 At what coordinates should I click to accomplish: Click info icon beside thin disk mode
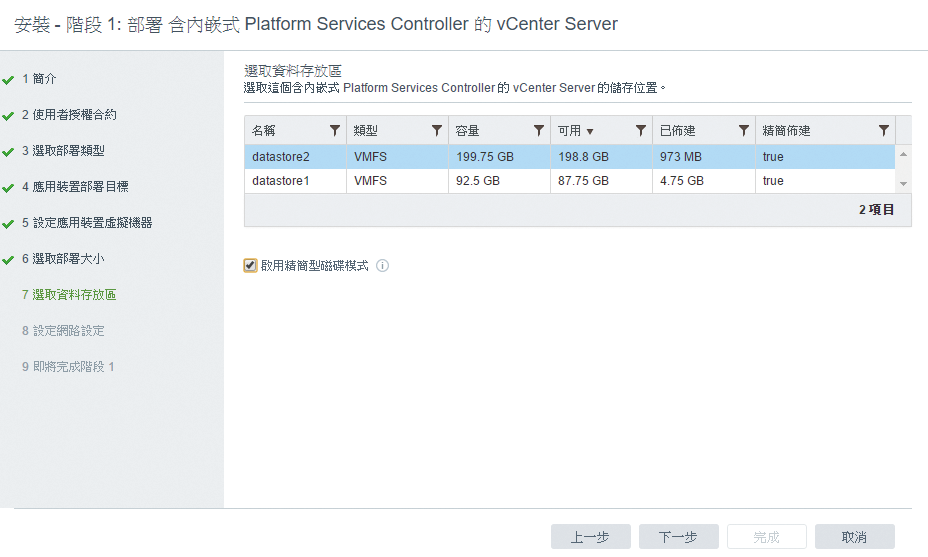(x=382, y=266)
